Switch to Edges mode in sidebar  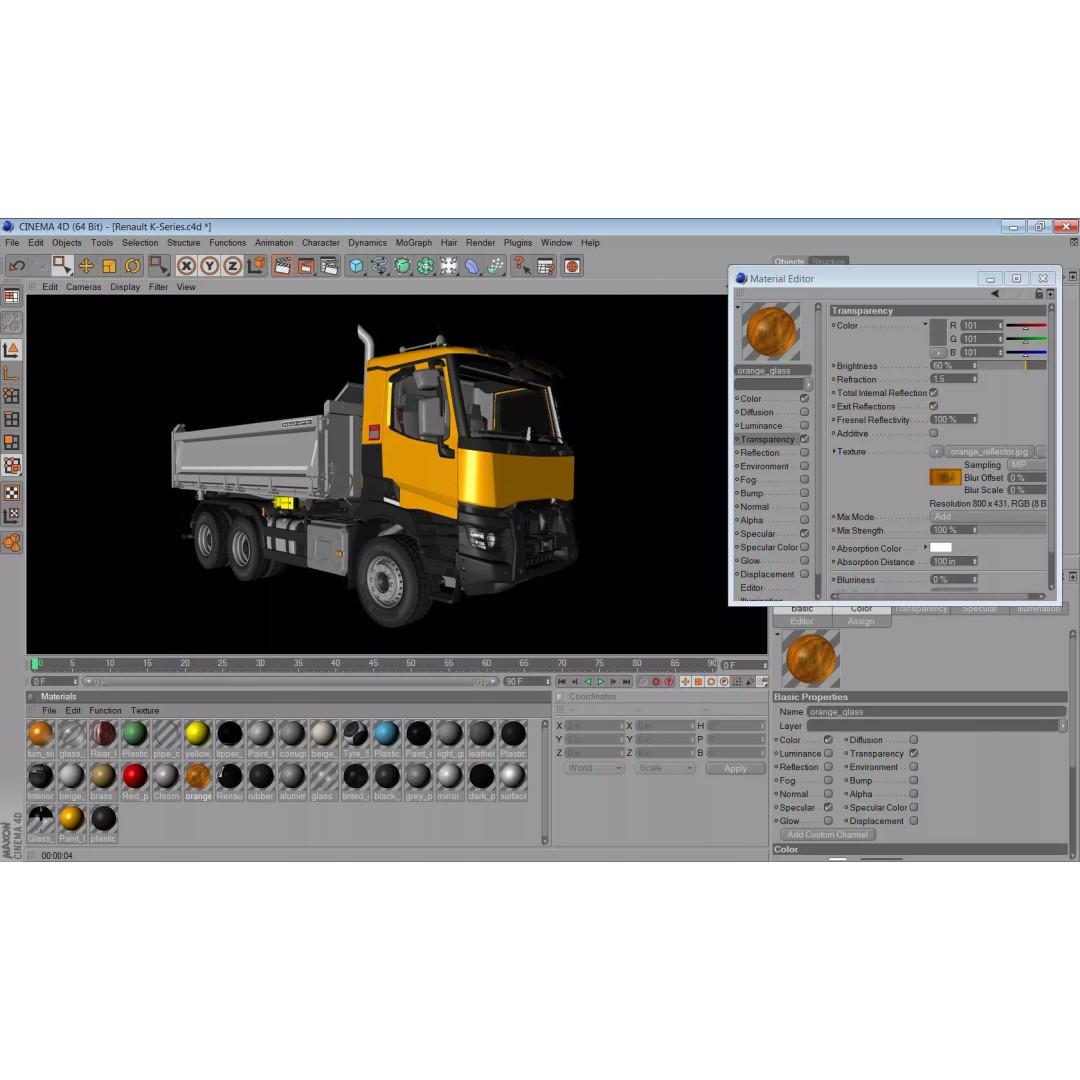tap(12, 419)
